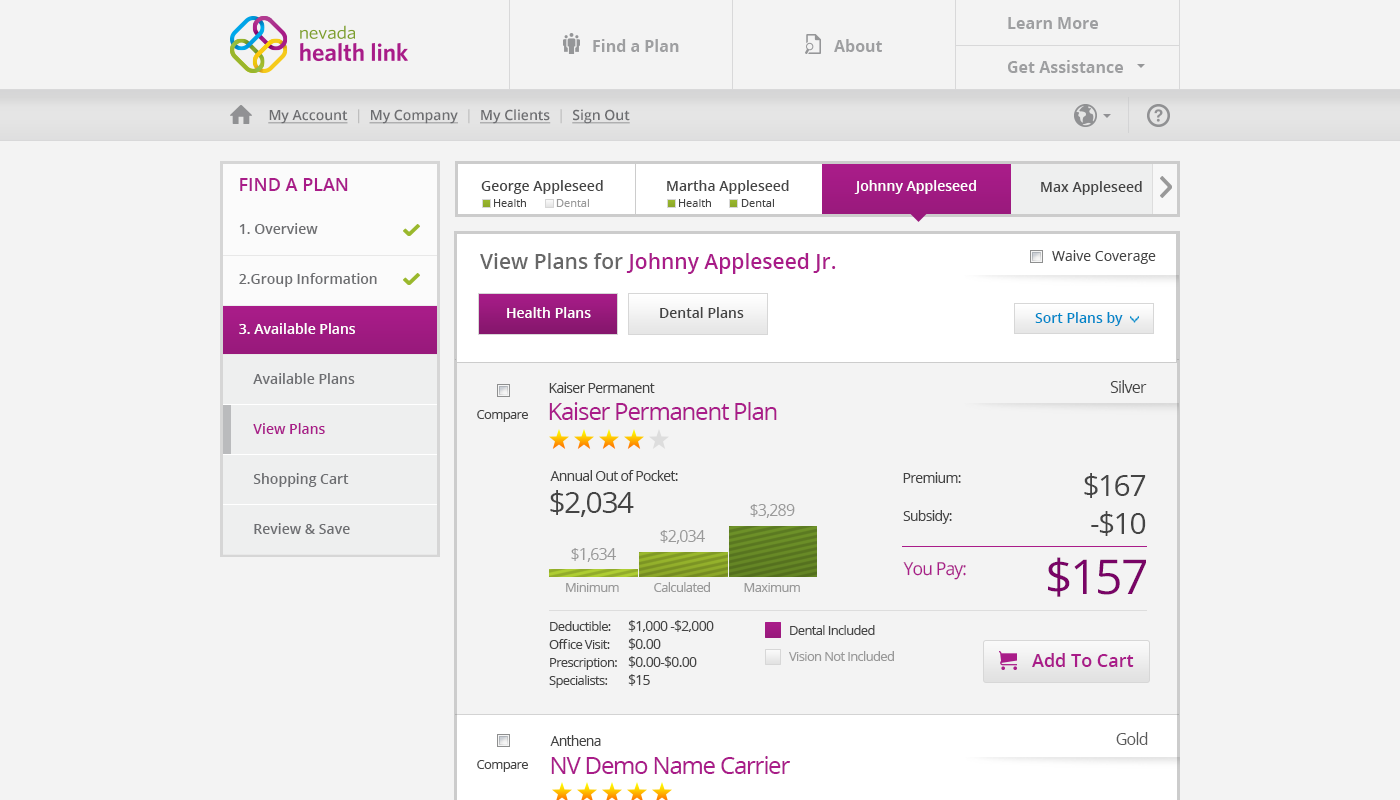Click the star rating of NV Demo Name Carrier
This screenshot has height=800, width=1400.
coord(611,792)
